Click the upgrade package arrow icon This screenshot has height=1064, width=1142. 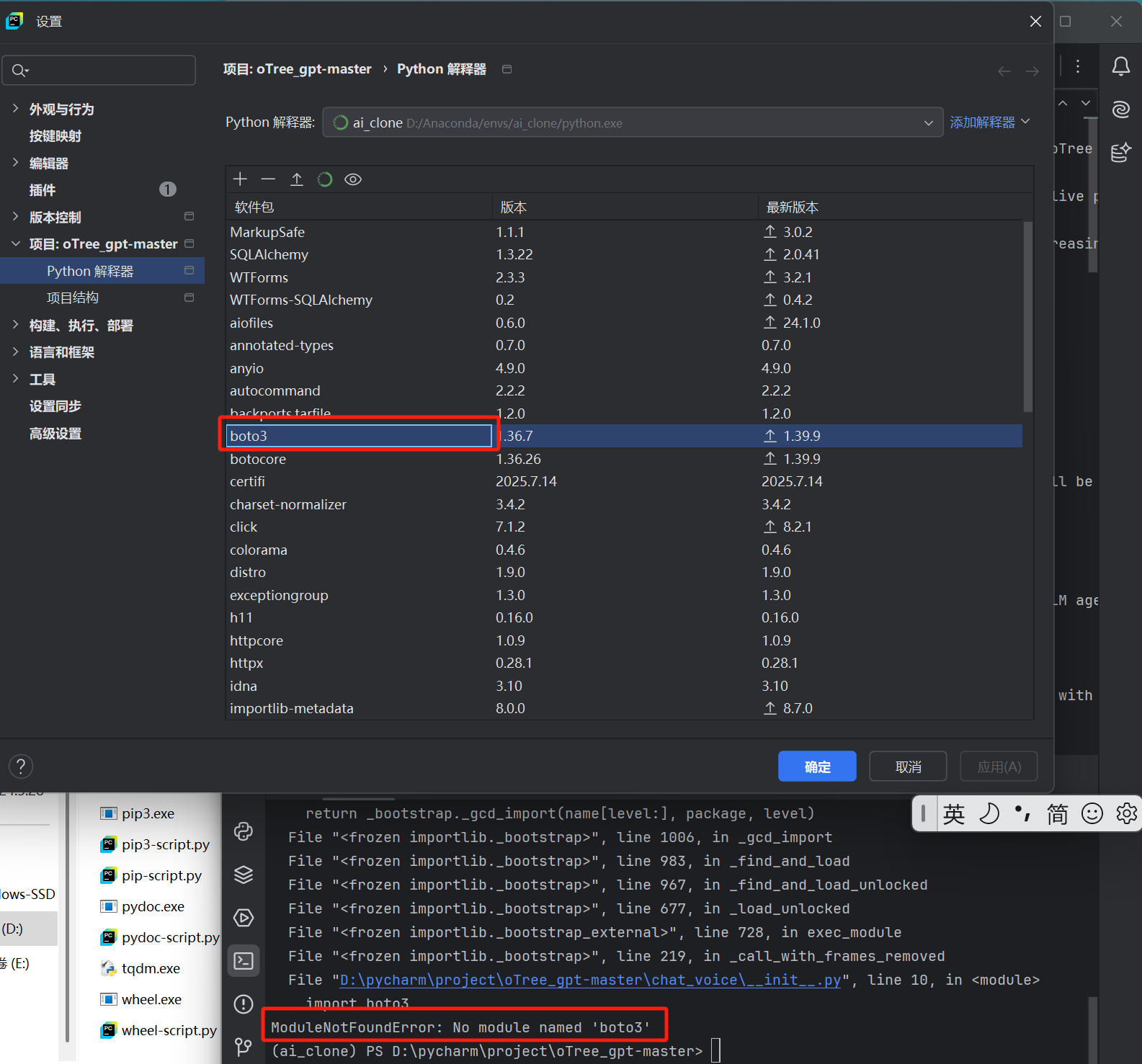coord(297,179)
